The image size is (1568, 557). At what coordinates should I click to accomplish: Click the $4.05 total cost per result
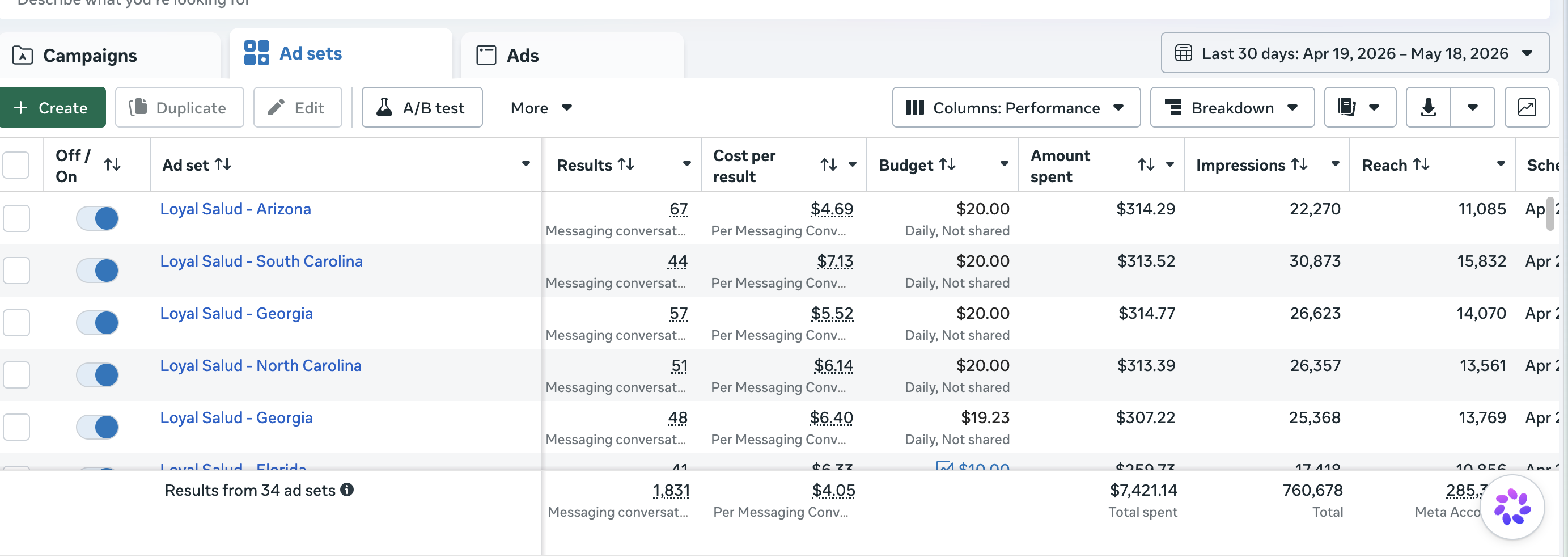(833, 490)
